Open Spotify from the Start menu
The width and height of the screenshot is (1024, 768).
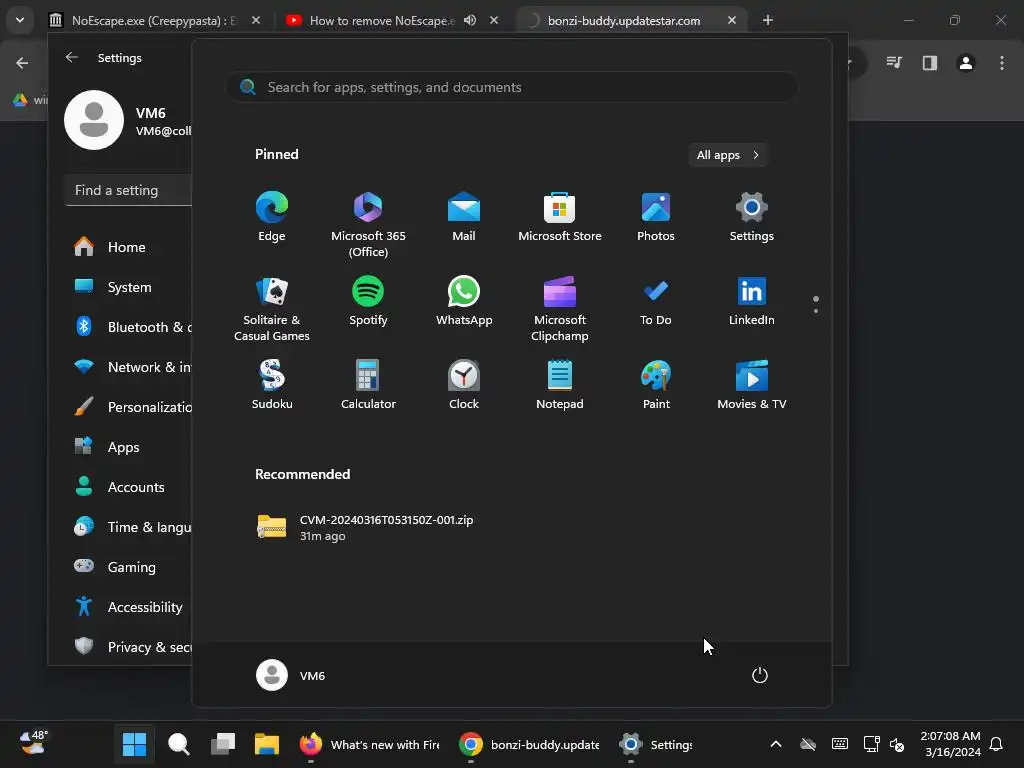point(368,301)
